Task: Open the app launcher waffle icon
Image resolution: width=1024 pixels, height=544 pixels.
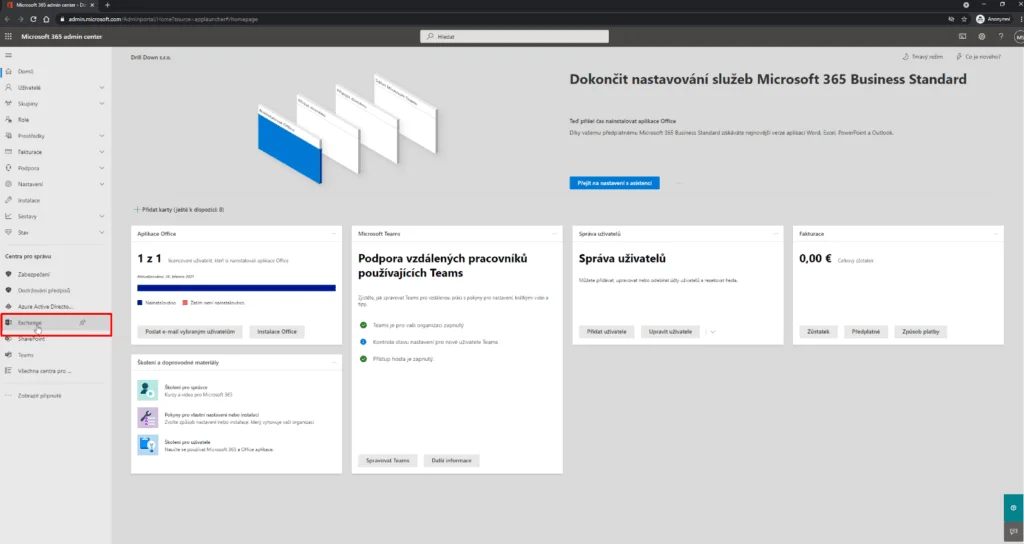Action: tap(8, 37)
